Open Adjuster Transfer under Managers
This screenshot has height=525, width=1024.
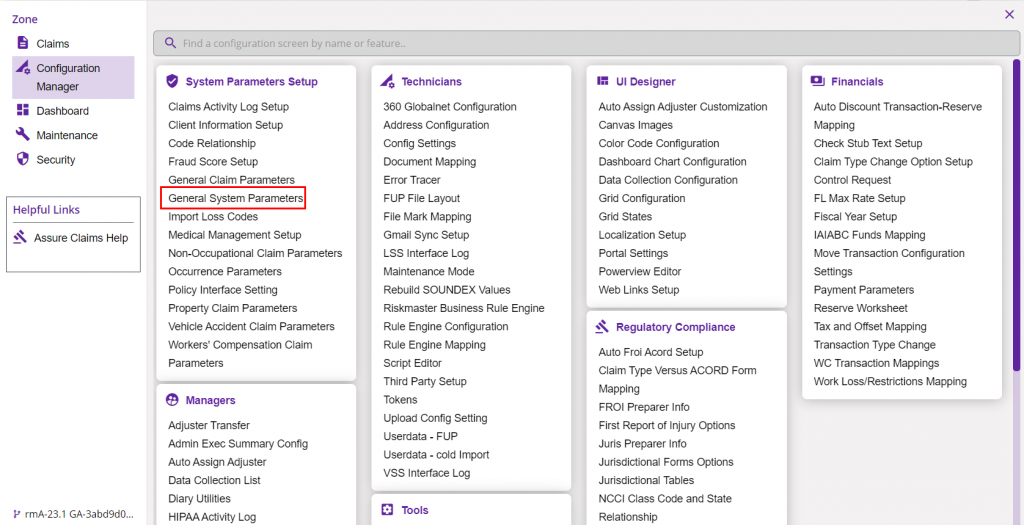(x=208, y=425)
